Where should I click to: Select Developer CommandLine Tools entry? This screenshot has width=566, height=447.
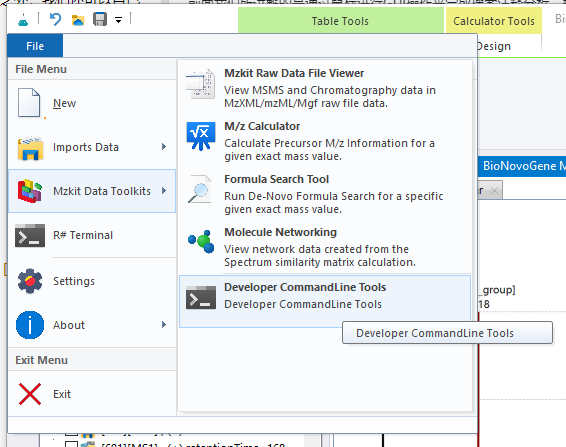click(x=325, y=301)
